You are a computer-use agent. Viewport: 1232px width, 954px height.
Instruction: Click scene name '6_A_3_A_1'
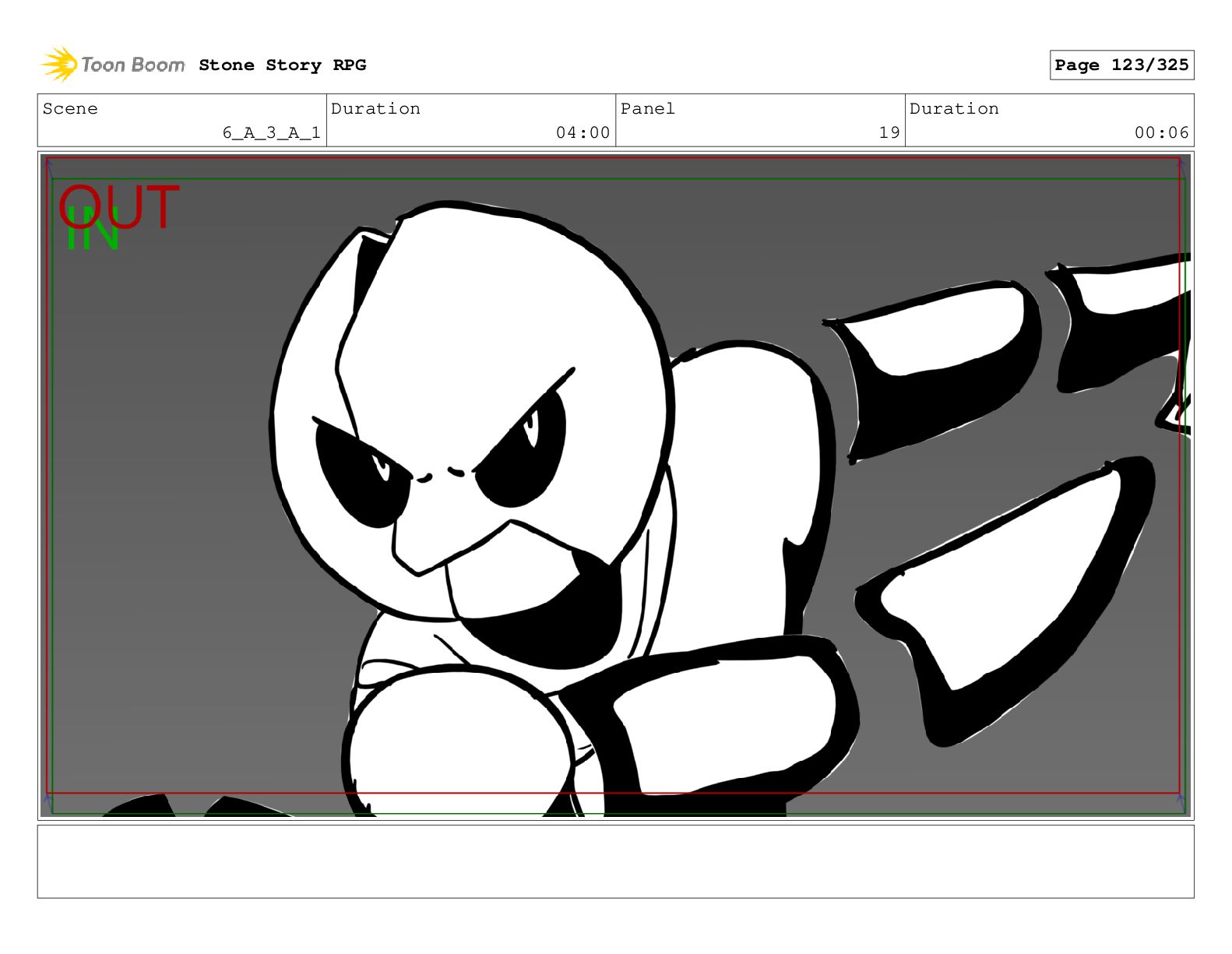coord(271,133)
